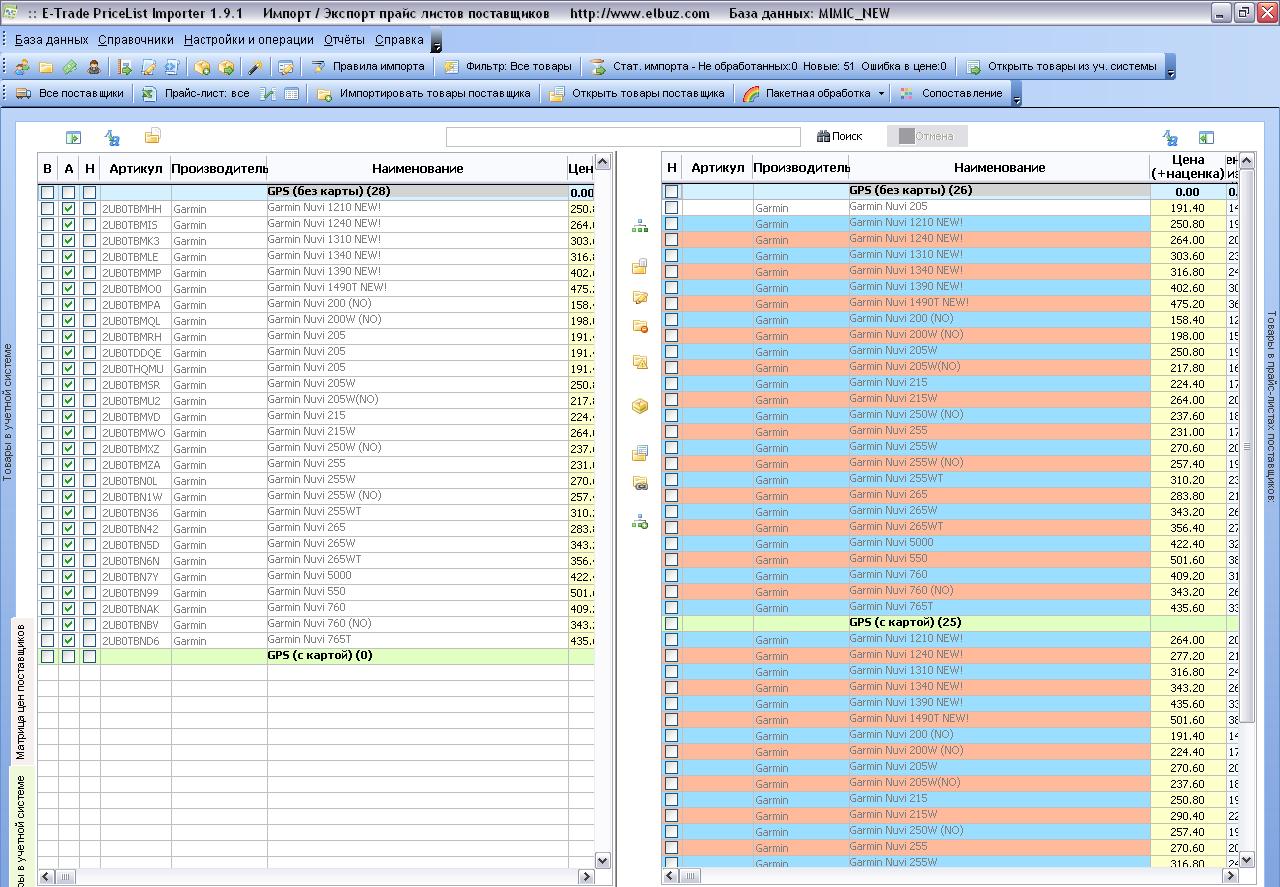
Task: Open the Отчёты menu
Action: (345, 40)
